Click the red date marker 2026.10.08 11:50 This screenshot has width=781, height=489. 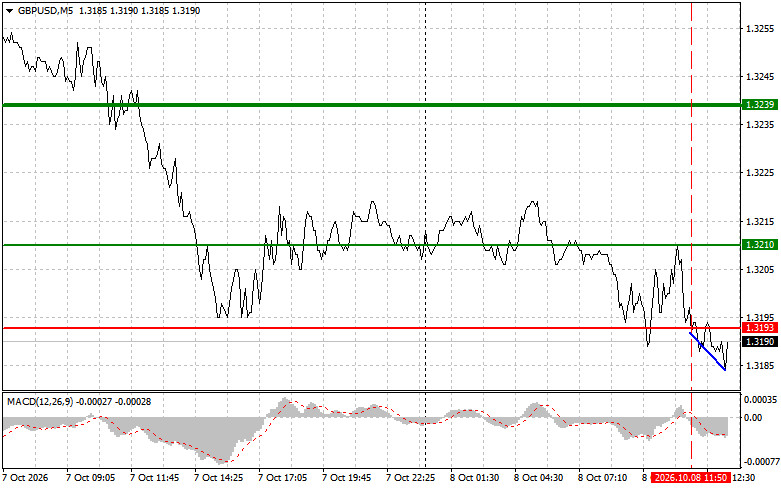tap(691, 478)
